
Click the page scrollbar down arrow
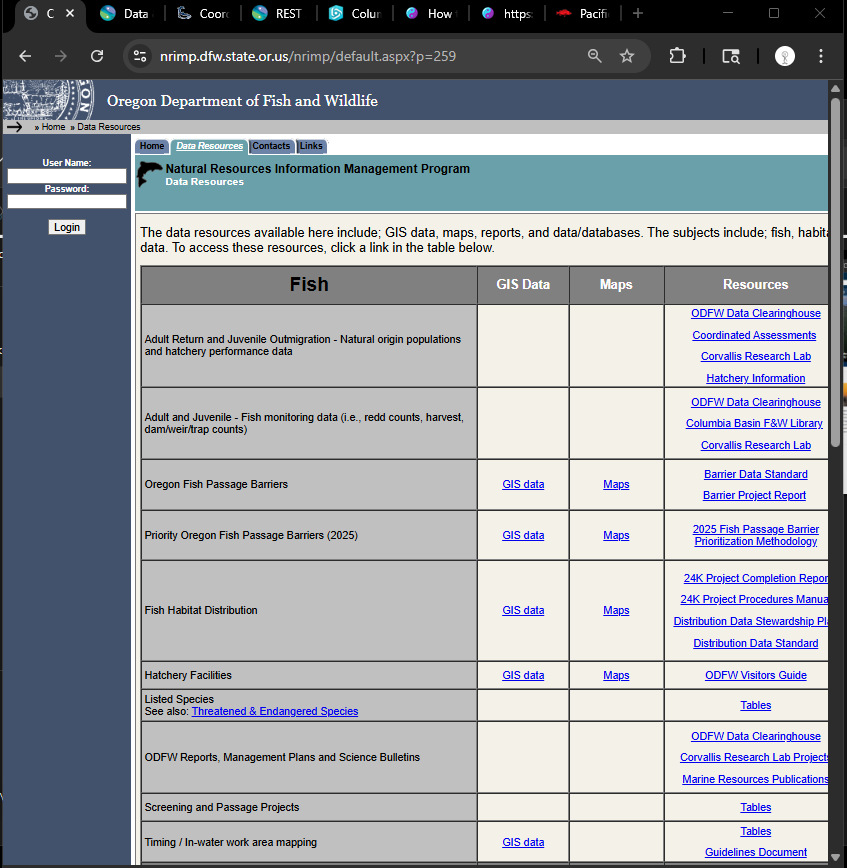pyautogui.click(x=835, y=857)
